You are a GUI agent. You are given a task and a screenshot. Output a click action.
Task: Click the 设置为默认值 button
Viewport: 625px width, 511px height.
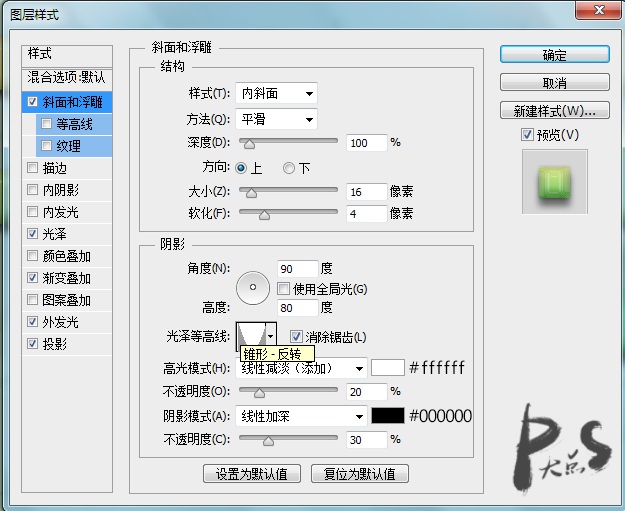point(252,474)
